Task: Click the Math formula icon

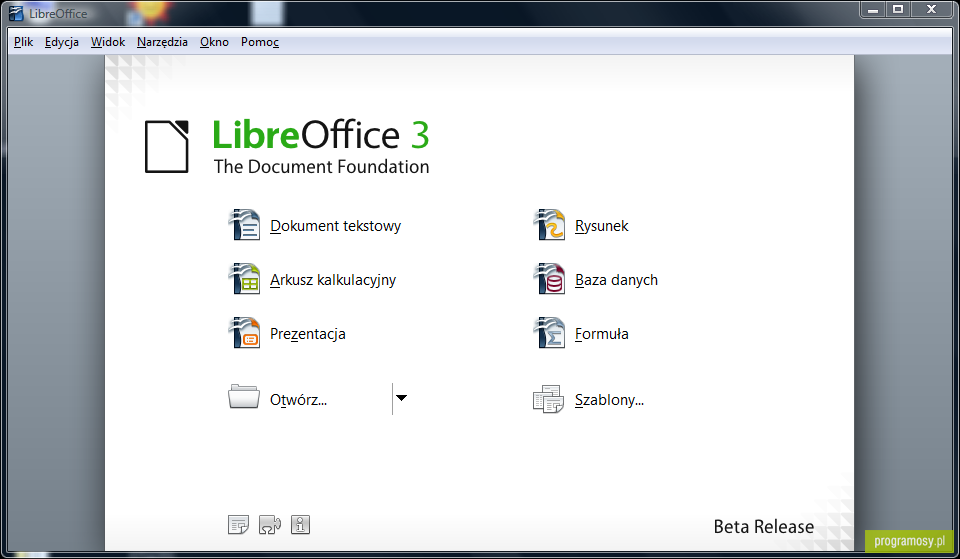Action: (x=549, y=332)
